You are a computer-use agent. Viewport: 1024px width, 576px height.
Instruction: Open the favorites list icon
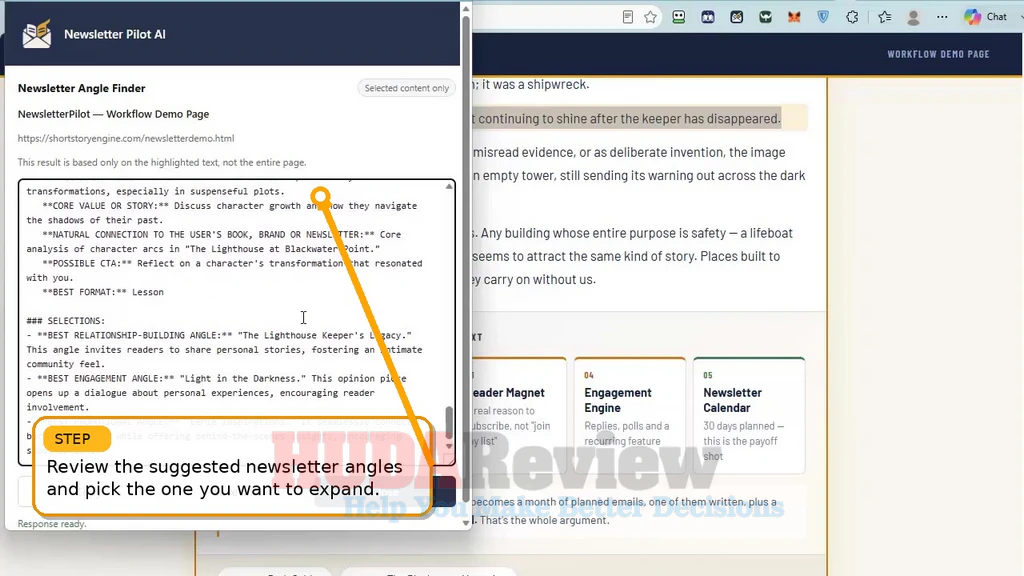(884, 17)
